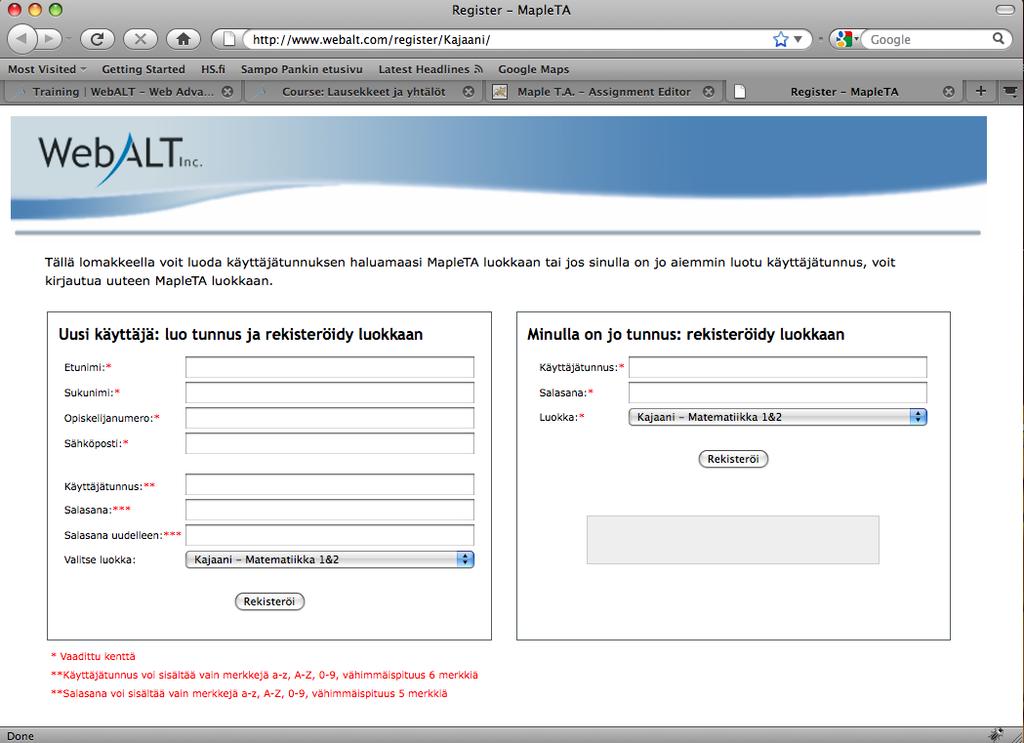Open Latest Headlines feed bookmark
Viewport: 1024px width, 743px height.
pos(430,69)
